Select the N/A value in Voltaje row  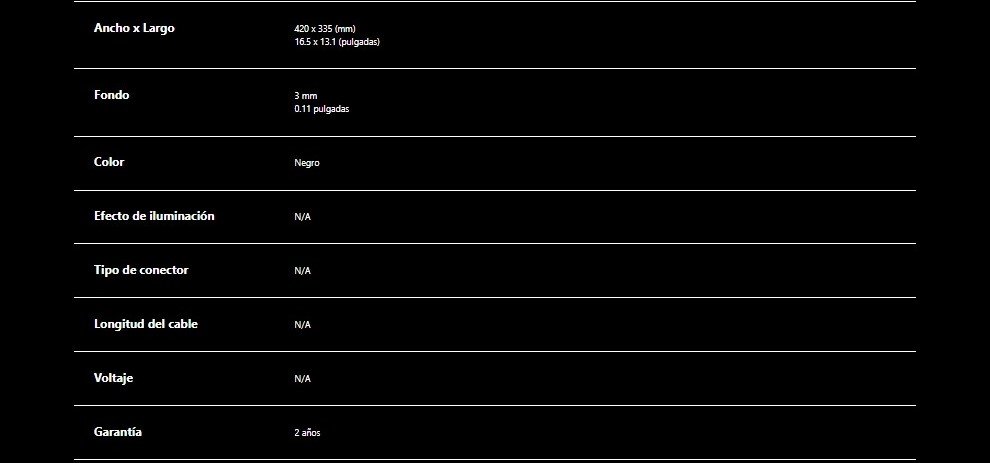pos(302,379)
